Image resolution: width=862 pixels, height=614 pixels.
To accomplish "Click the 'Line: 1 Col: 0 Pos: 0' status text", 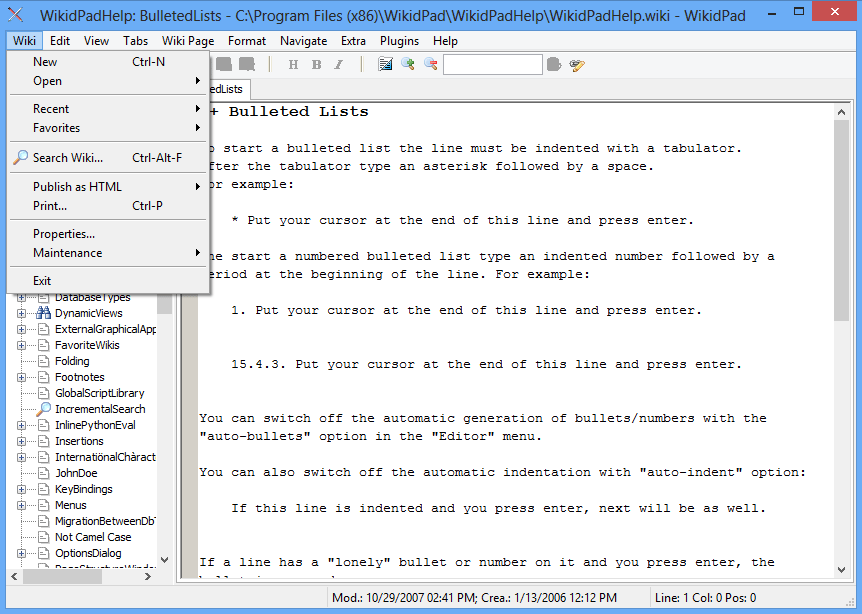I will [x=705, y=598].
